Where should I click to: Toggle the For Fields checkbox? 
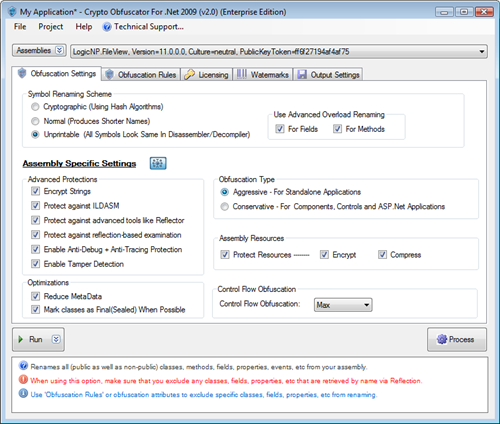(x=280, y=129)
